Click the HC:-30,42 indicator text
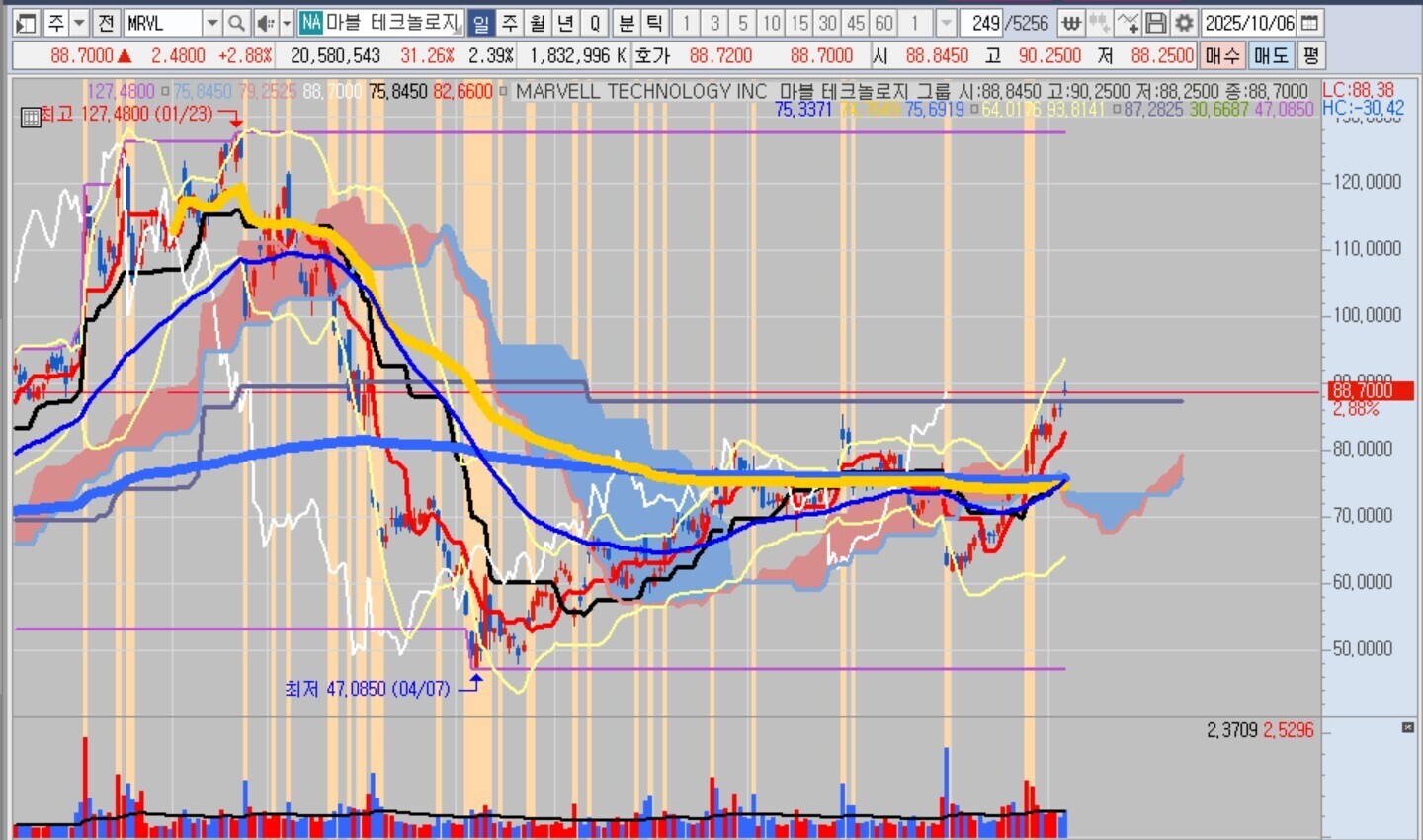Screen dimensions: 1423x840 click(x=1364, y=108)
